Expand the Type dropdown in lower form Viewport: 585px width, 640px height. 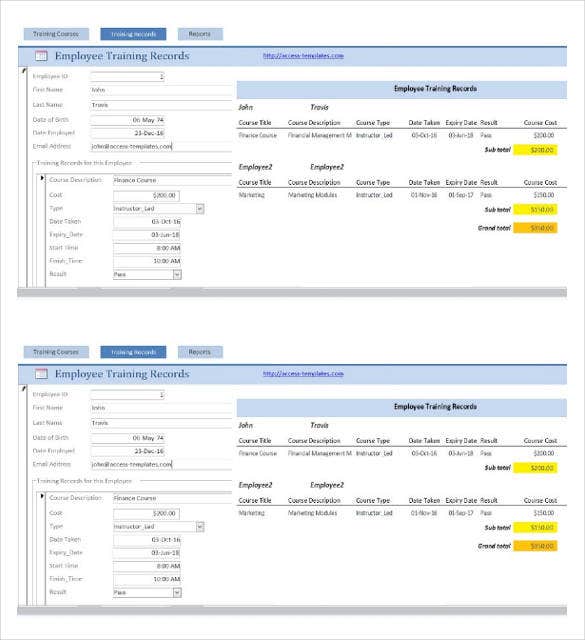(x=200, y=527)
